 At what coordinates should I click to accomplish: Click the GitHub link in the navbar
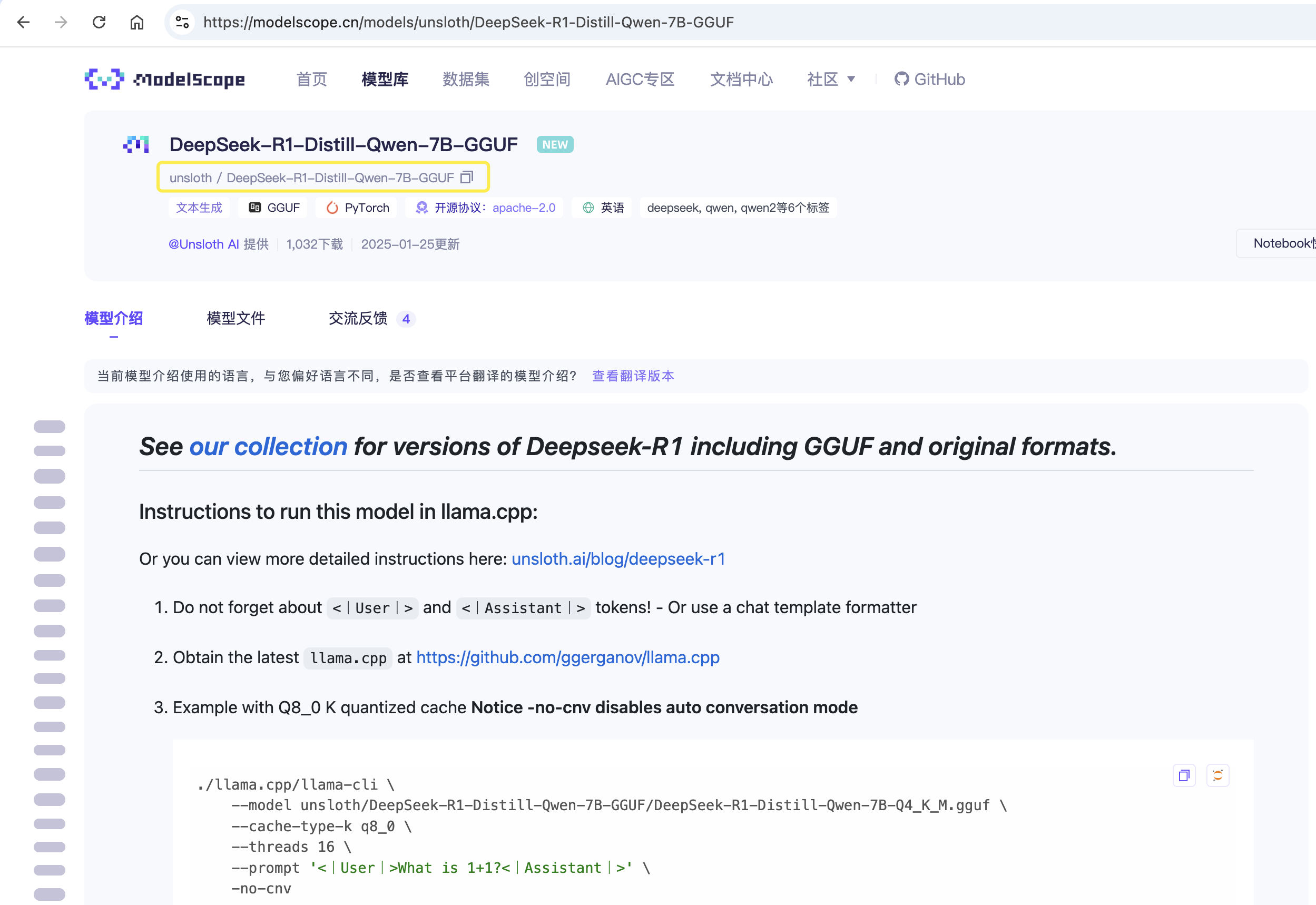(x=929, y=80)
